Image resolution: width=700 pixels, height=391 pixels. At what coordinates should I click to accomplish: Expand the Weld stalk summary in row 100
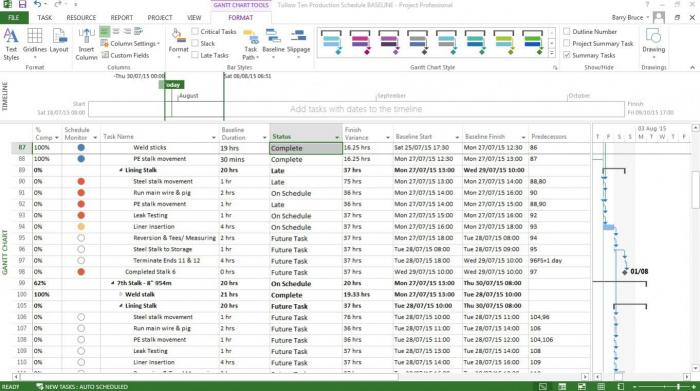(x=121, y=294)
